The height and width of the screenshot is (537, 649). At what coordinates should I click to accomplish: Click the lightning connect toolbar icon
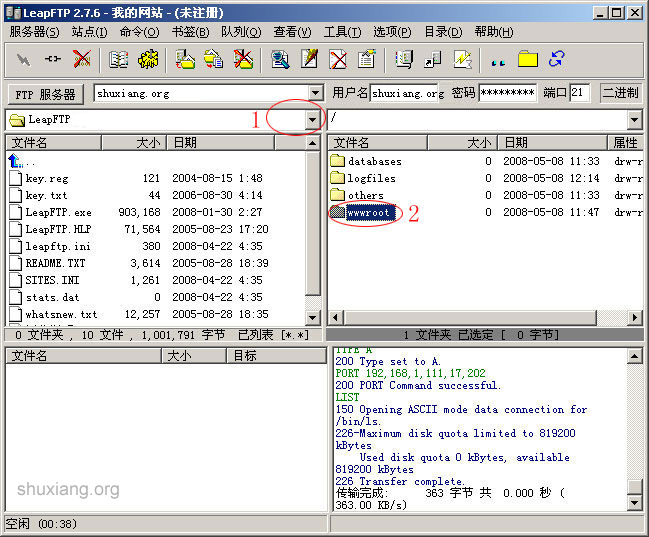(x=24, y=60)
